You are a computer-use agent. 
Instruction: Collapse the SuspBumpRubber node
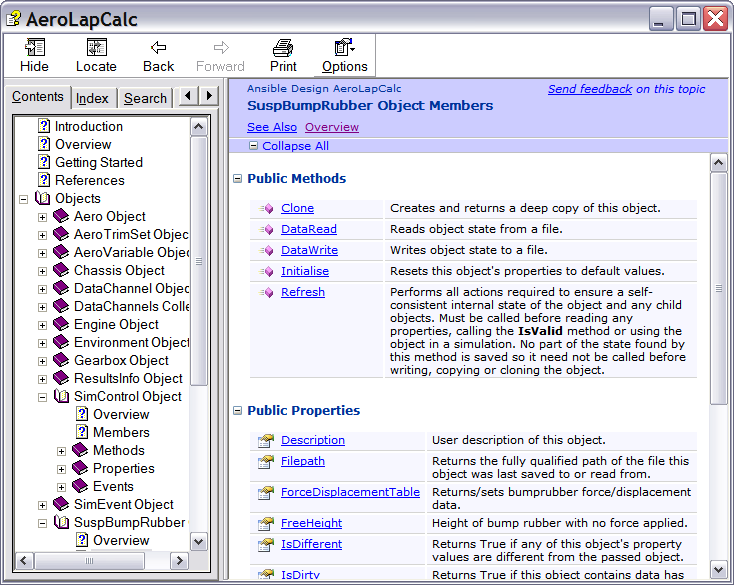click(43, 523)
